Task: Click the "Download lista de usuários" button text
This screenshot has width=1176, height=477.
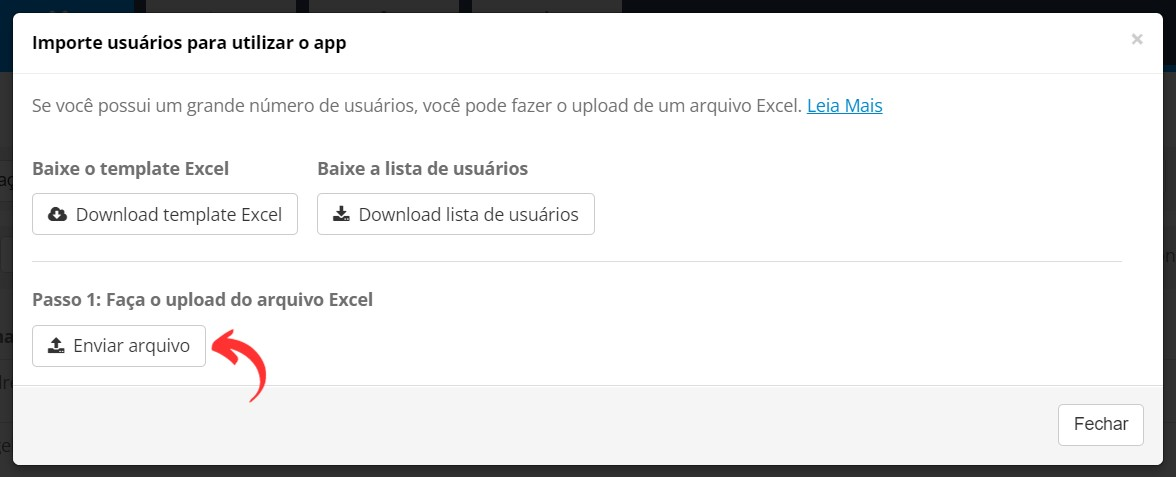Action: click(x=469, y=214)
